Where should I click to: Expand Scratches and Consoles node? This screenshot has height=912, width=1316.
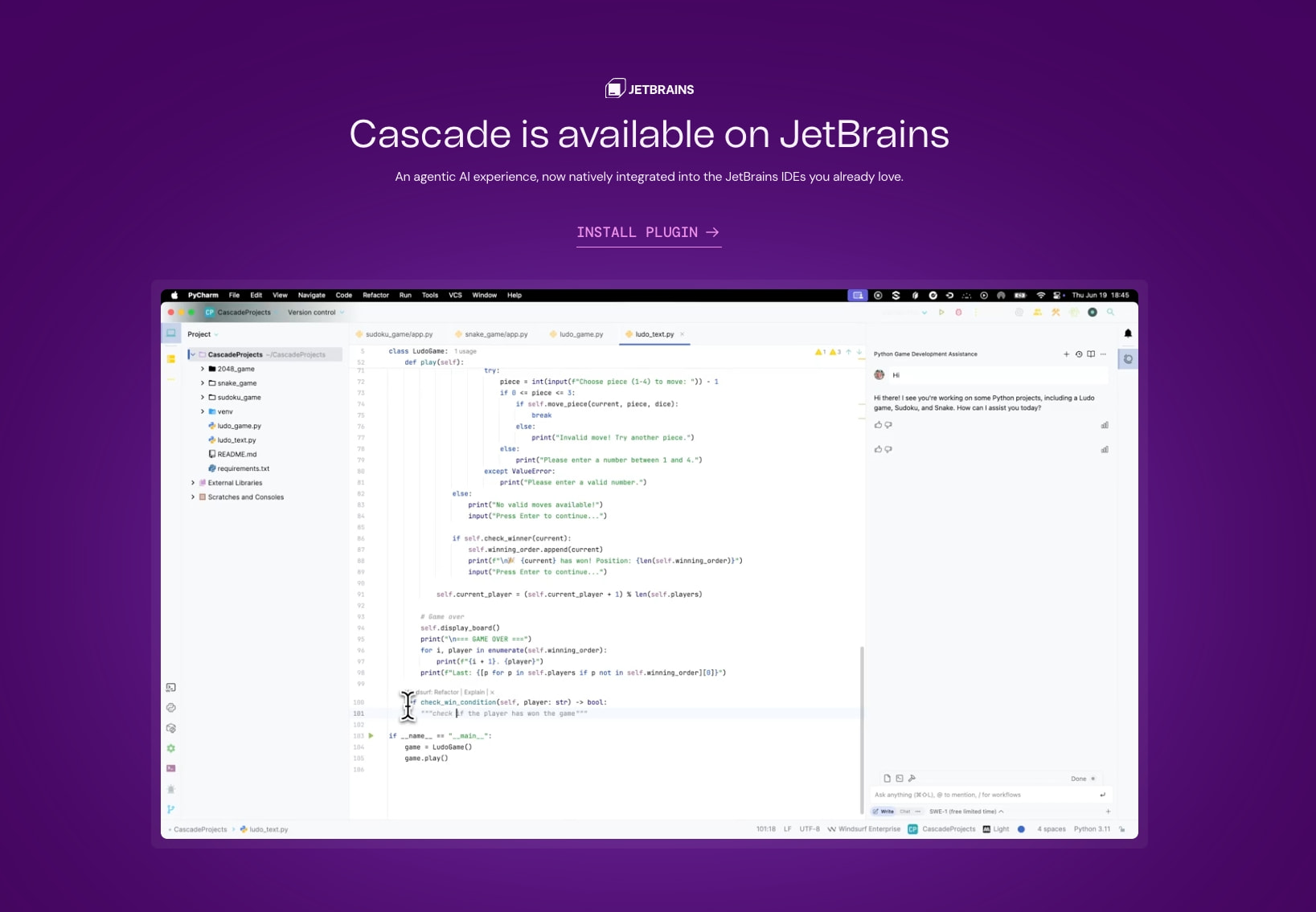pyautogui.click(x=193, y=497)
